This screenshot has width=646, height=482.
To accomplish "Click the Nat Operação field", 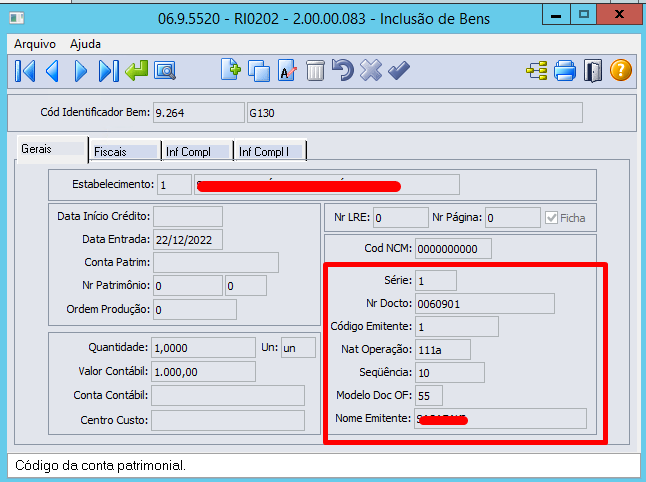I will [x=443, y=350].
